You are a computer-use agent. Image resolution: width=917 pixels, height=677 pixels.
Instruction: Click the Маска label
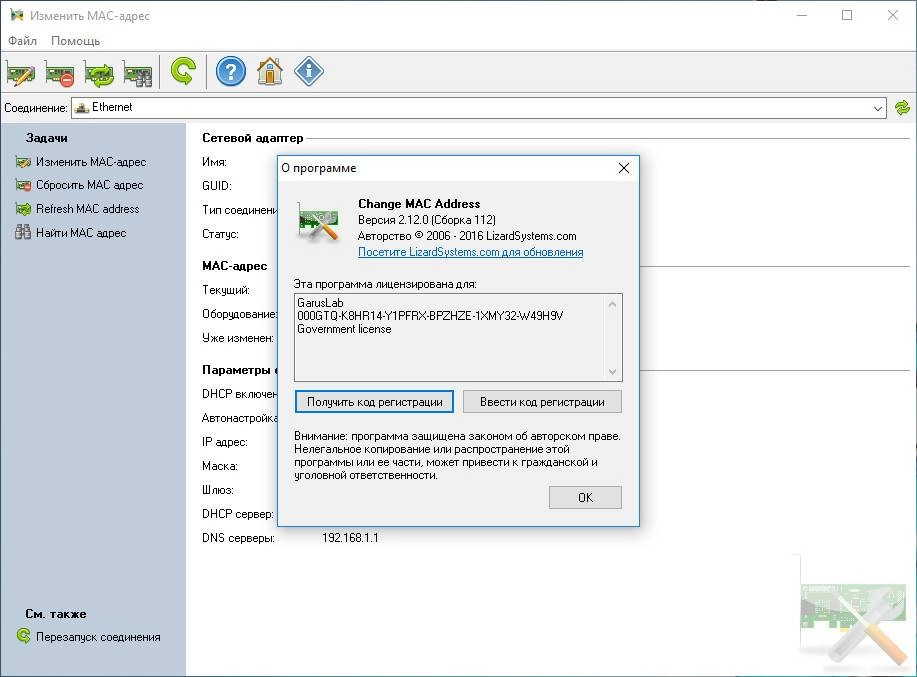(x=220, y=466)
